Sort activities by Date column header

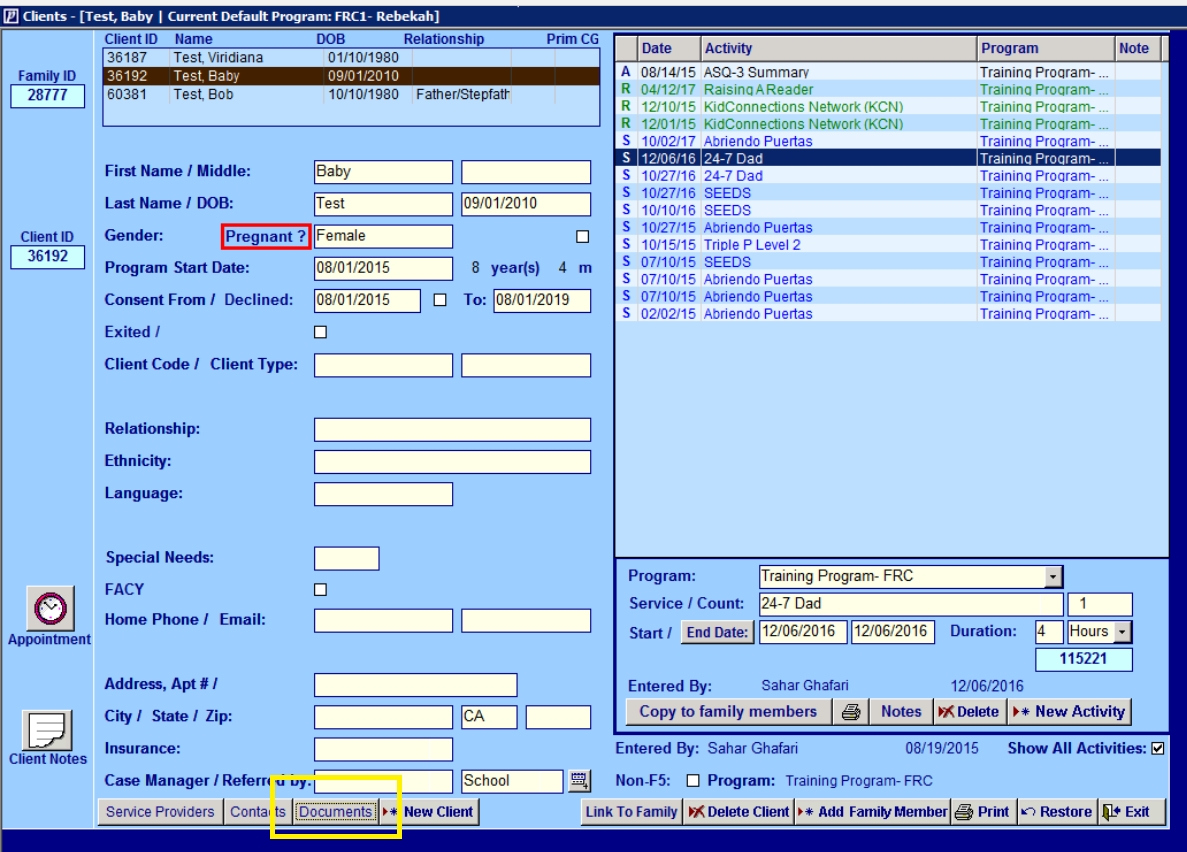point(668,48)
